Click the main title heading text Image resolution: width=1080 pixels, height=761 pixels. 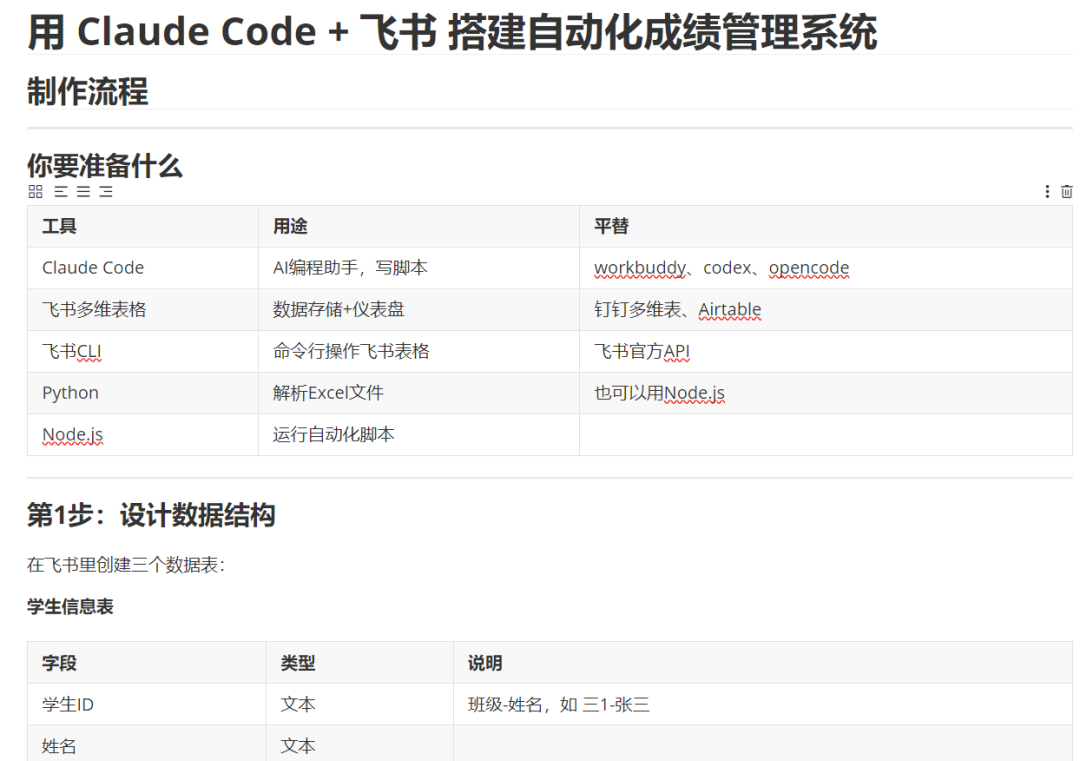pos(453,32)
